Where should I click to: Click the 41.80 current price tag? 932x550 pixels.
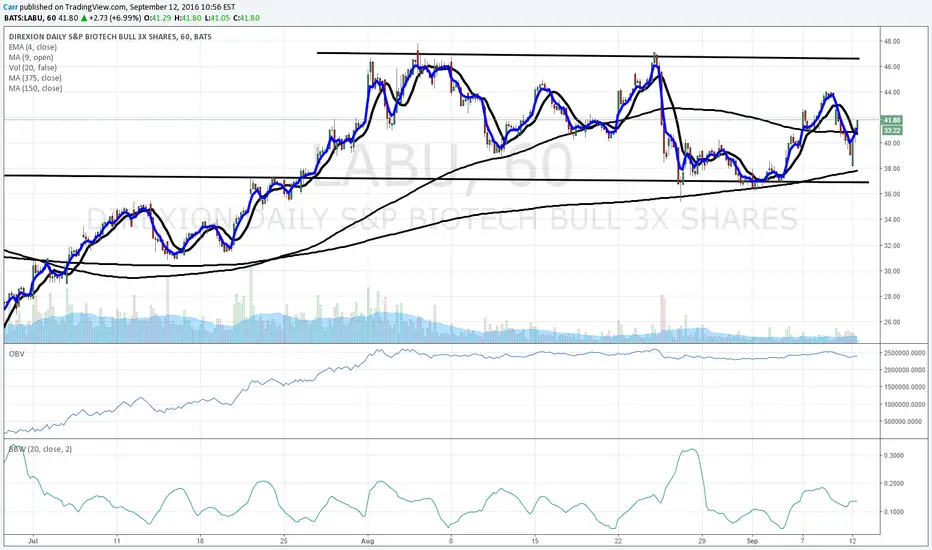coord(892,120)
